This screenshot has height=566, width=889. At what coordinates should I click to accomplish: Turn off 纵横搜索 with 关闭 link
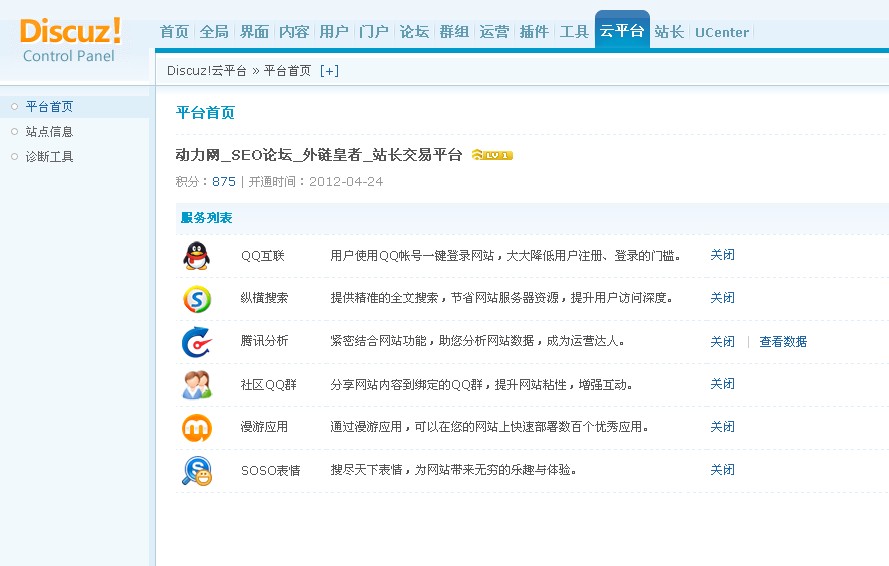[x=722, y=298]
